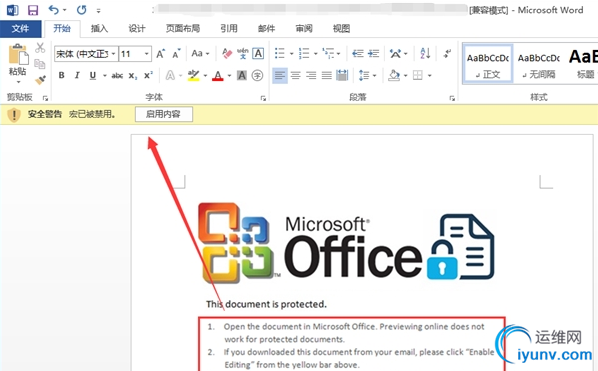Open the 邮件 (Mailings) tab

click(x=266, y=29)
